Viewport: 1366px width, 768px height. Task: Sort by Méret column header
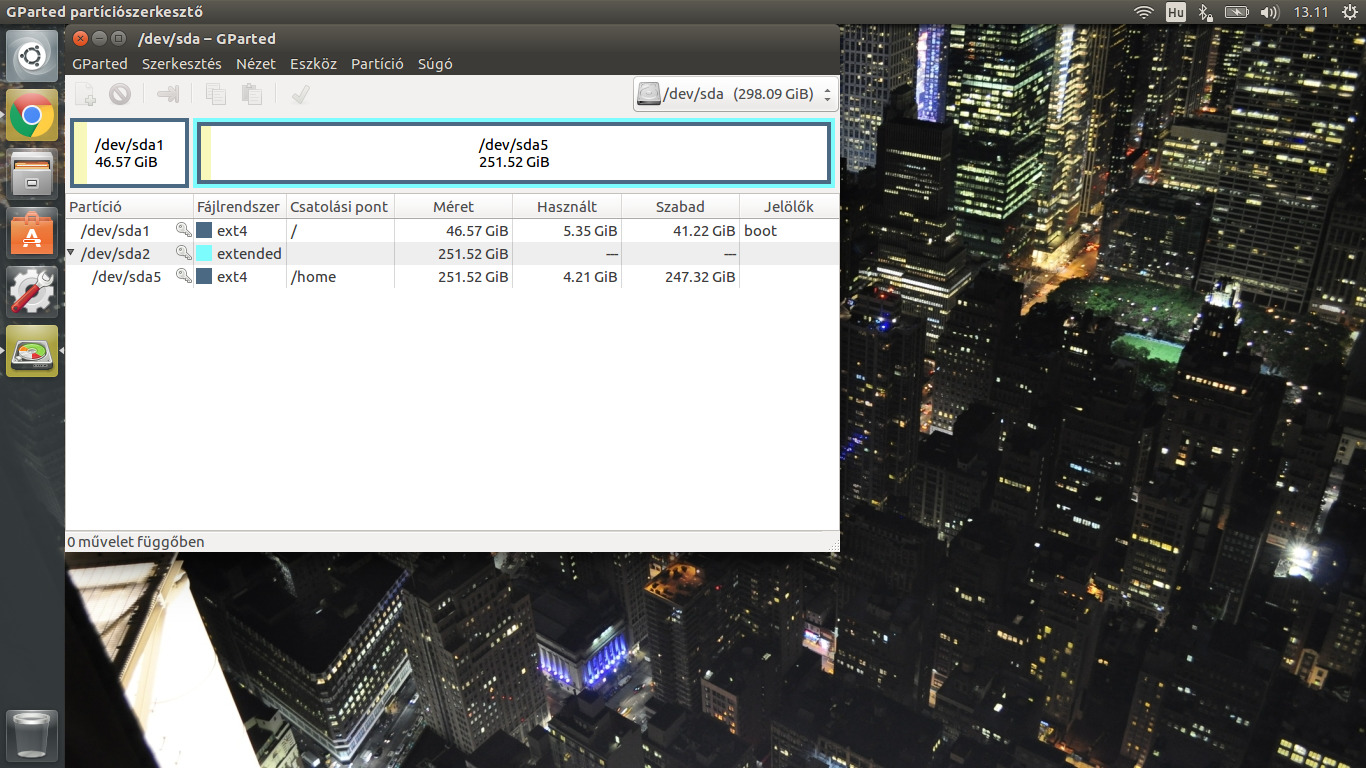pyautogui.click(x=453, y=206)
